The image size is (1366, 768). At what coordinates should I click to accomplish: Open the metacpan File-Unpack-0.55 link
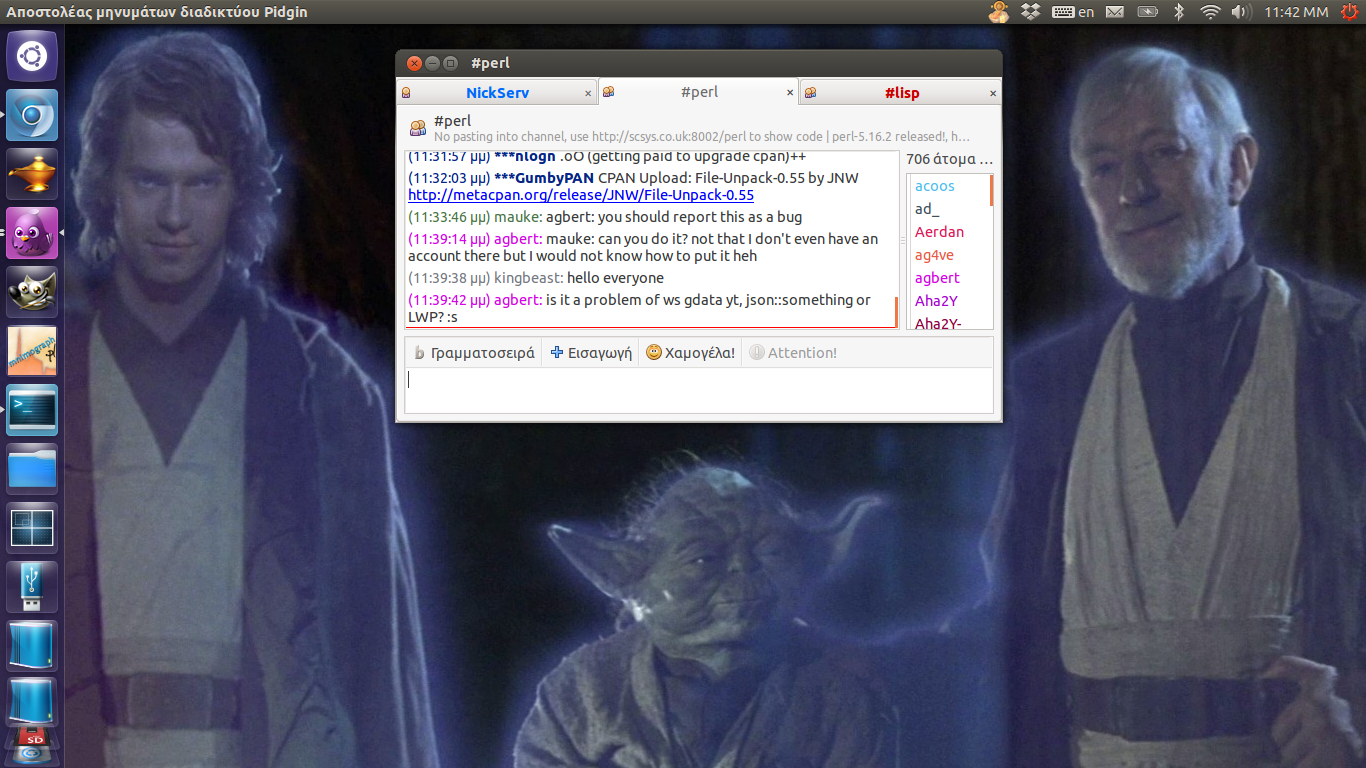tap(581, 195)
